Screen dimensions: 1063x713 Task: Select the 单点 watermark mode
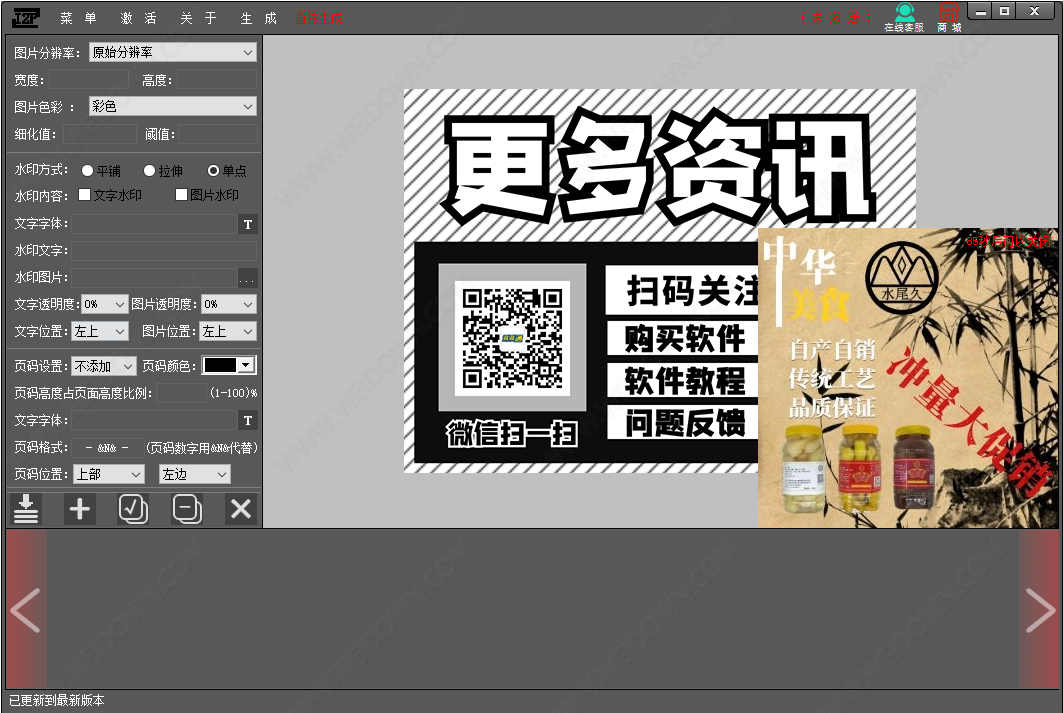227,171
